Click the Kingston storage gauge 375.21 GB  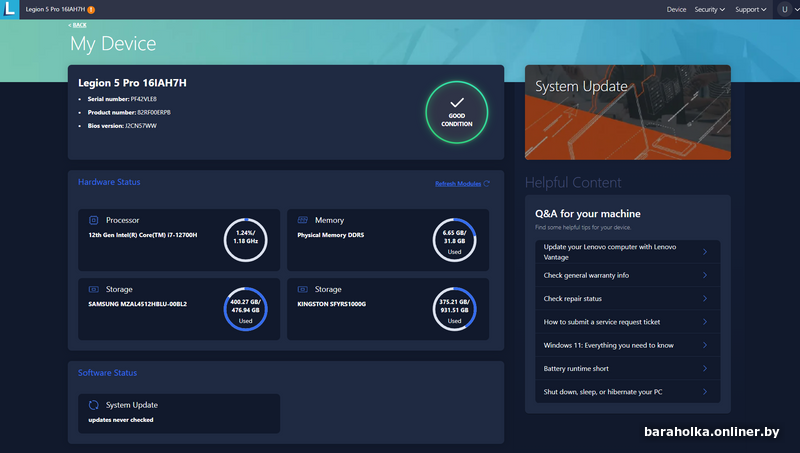click(454, 309)
